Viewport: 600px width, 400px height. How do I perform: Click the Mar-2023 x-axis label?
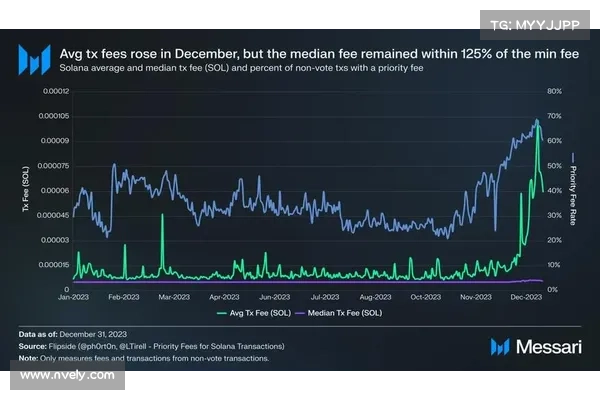pos(174,297)
